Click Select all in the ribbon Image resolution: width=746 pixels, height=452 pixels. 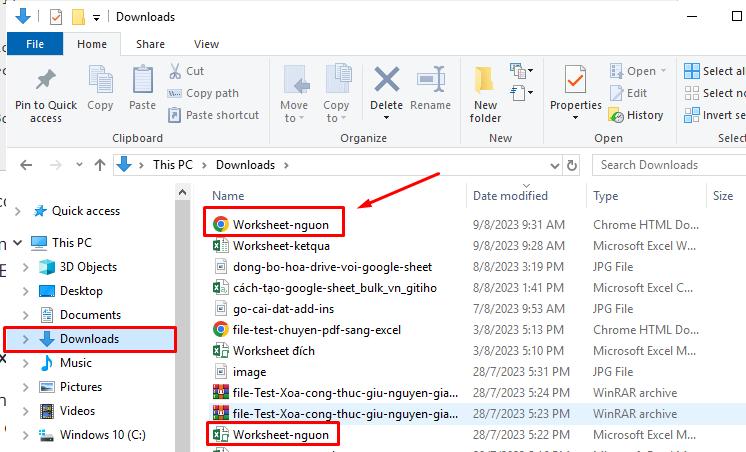(x=714, y=71)
